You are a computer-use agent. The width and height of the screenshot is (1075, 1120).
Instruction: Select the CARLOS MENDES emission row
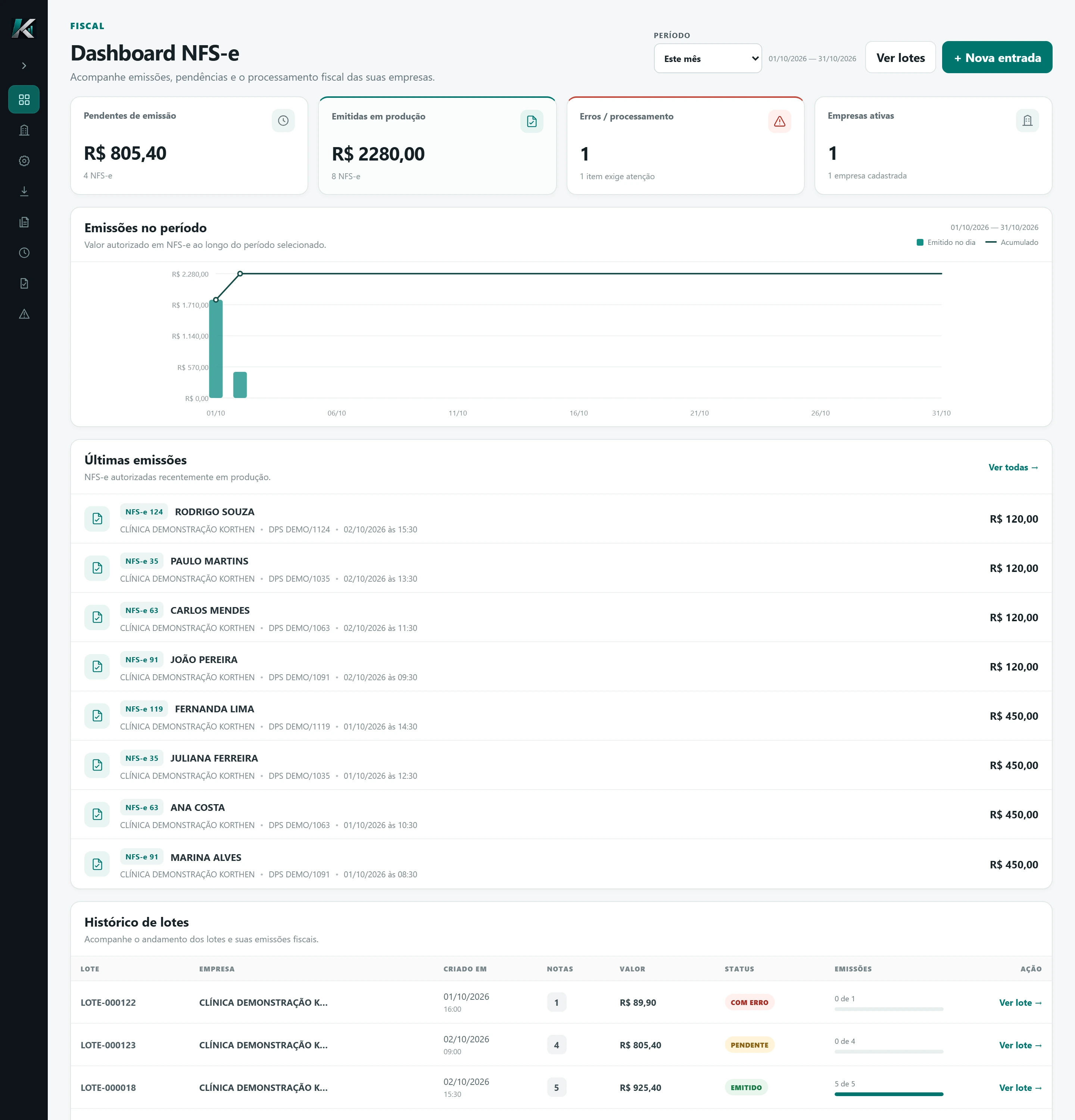[x=561, y=618]
